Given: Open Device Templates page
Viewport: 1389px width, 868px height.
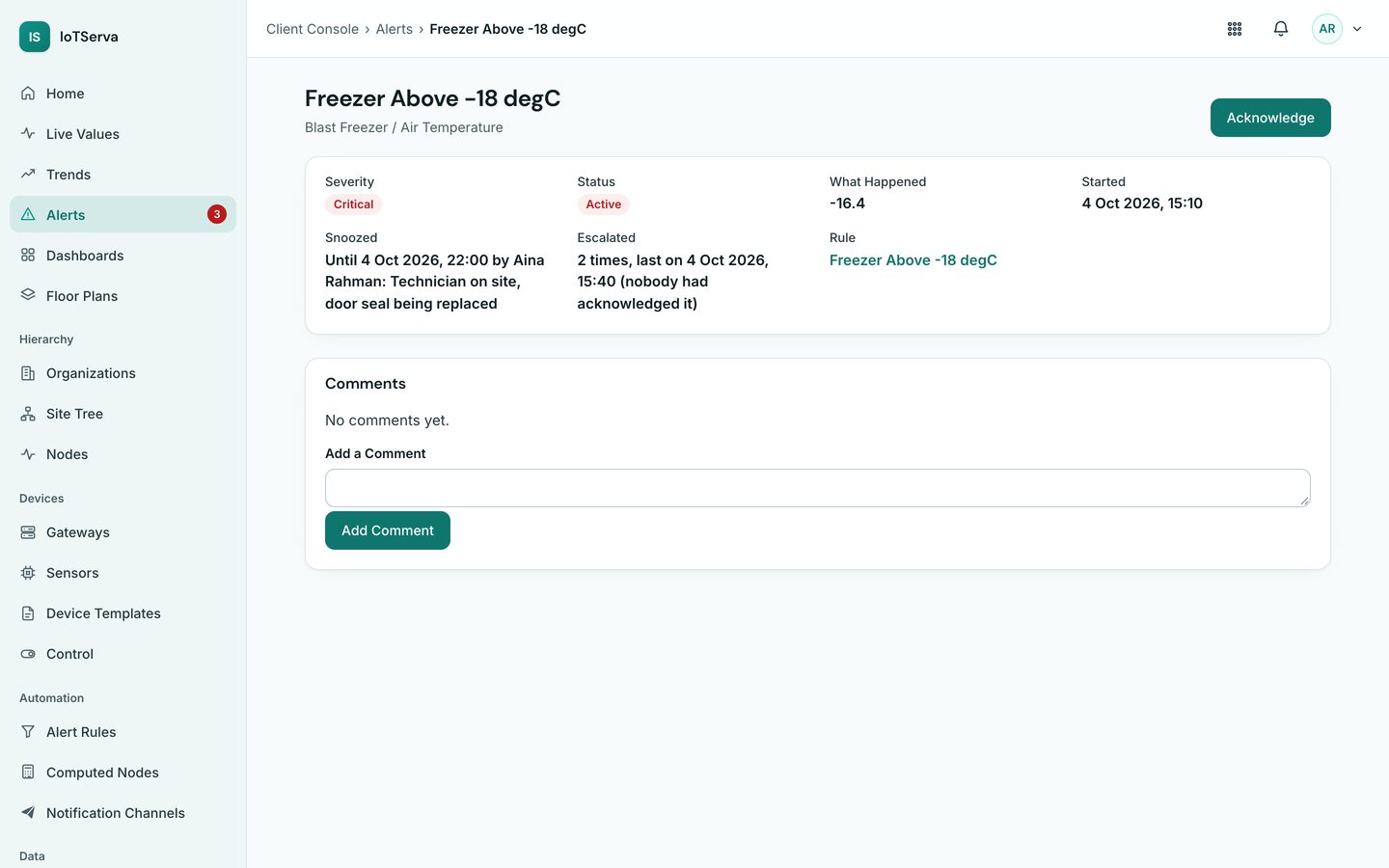Looking at the screenshot, I should 123,613.
